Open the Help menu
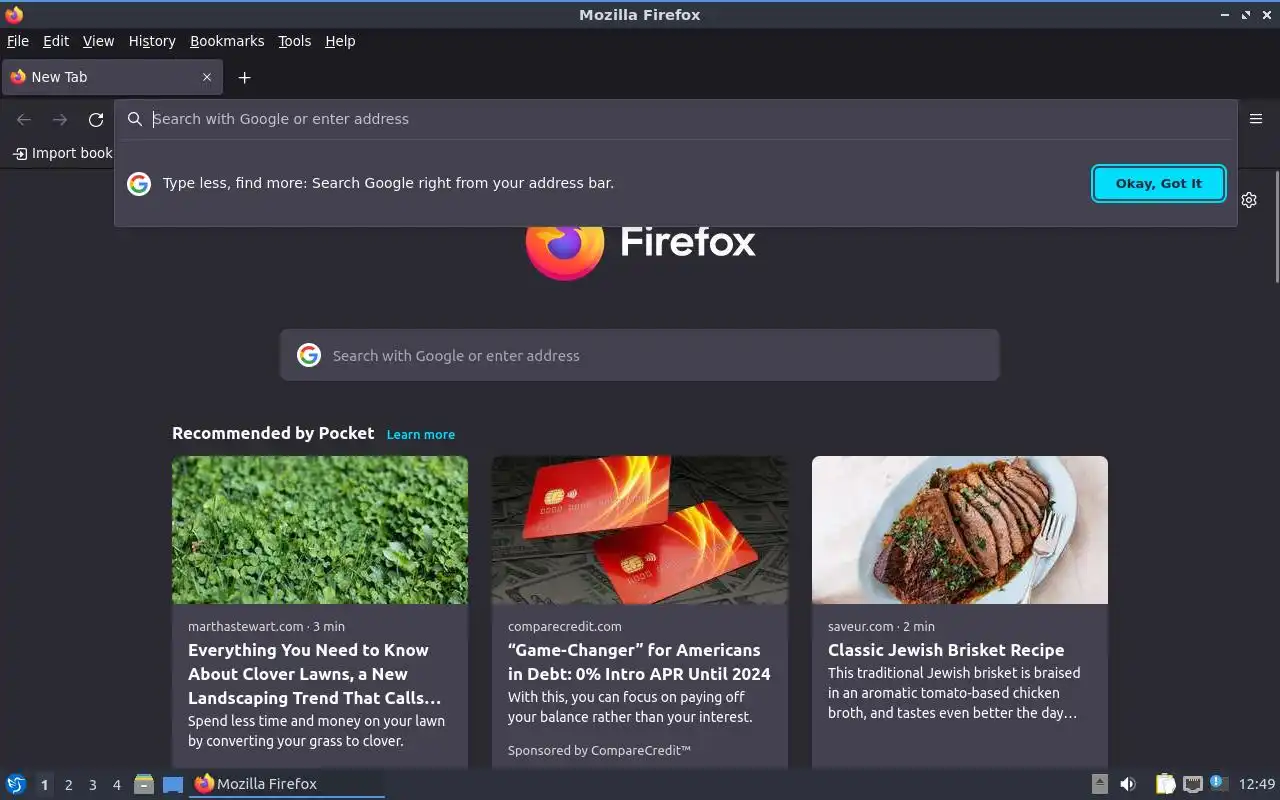The image size is (1280, 800). tap(340, 41)
